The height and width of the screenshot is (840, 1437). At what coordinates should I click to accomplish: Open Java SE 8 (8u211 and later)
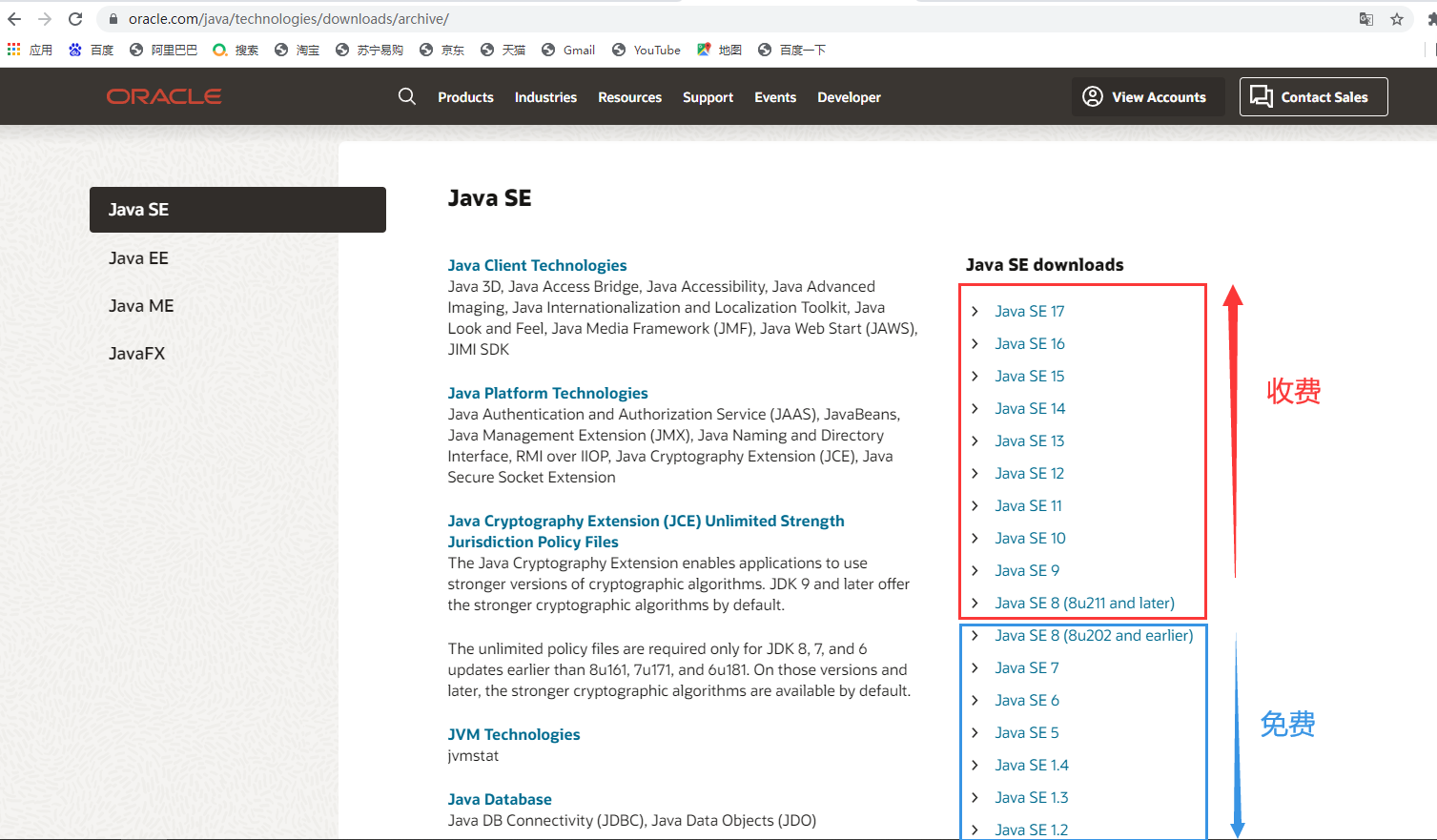coord(1084,604)
